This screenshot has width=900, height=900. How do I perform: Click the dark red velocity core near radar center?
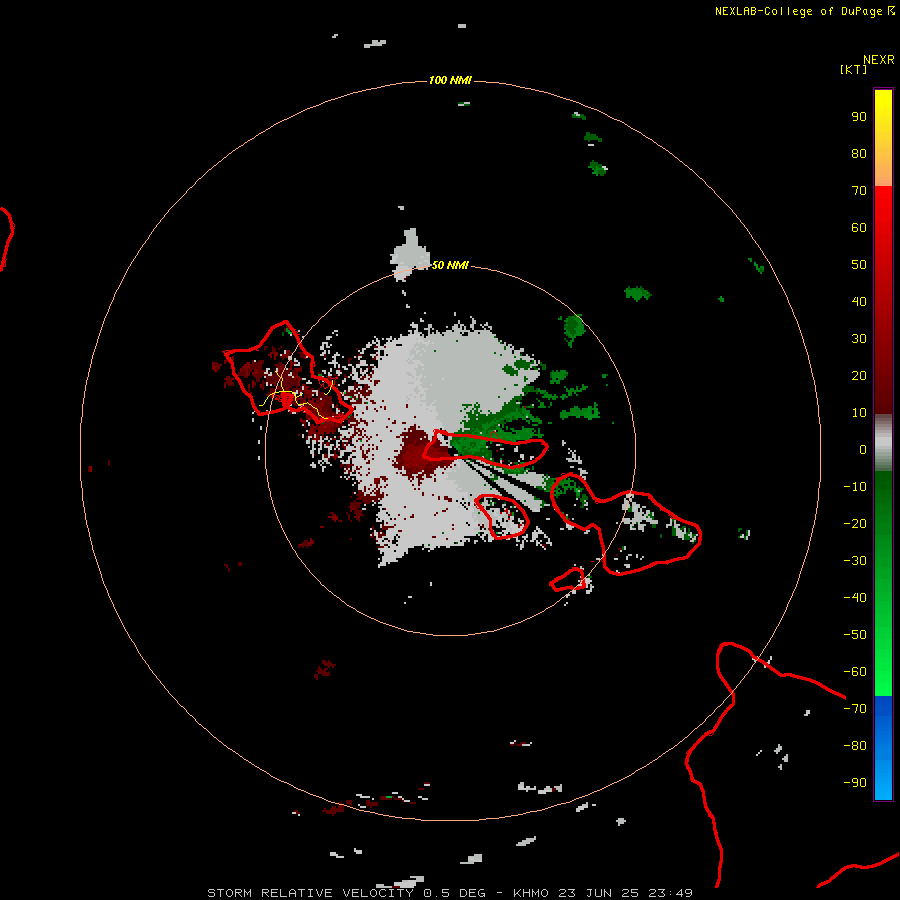click(x=422, y=452)
